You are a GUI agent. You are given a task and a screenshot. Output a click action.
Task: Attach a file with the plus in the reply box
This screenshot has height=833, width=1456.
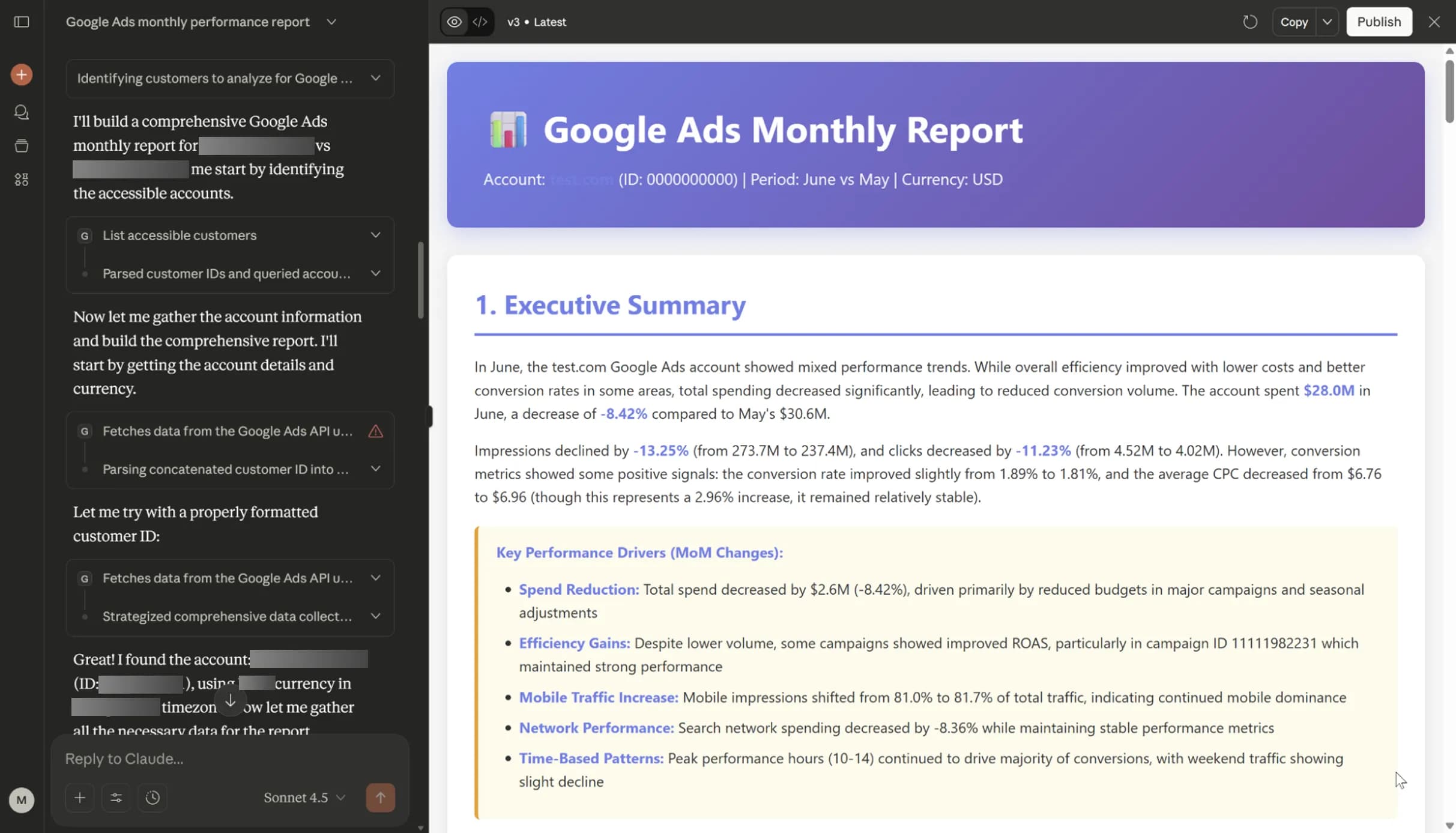pos(80,798)
